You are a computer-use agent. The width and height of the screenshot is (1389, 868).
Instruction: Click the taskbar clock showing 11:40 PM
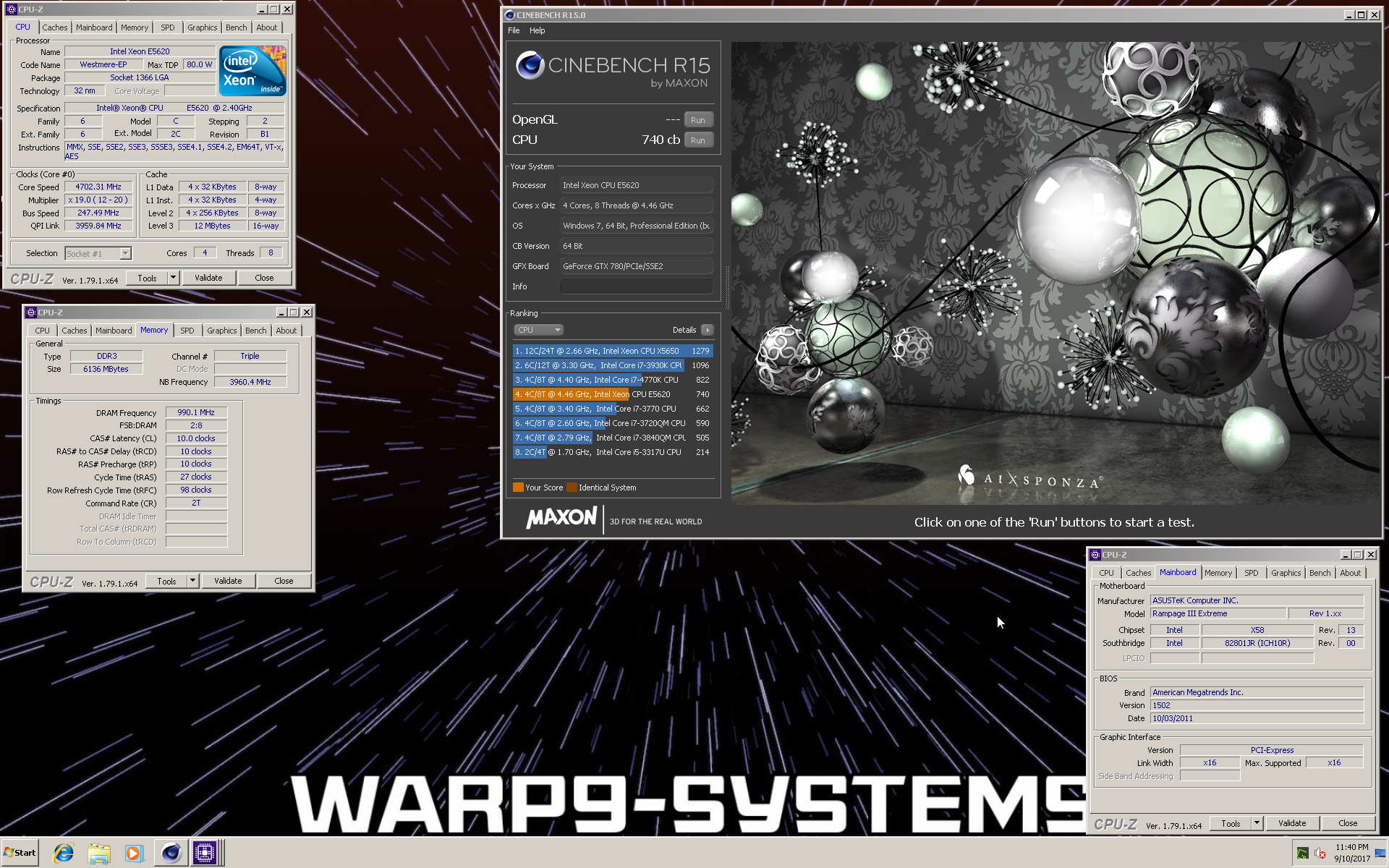point(1351,853)
